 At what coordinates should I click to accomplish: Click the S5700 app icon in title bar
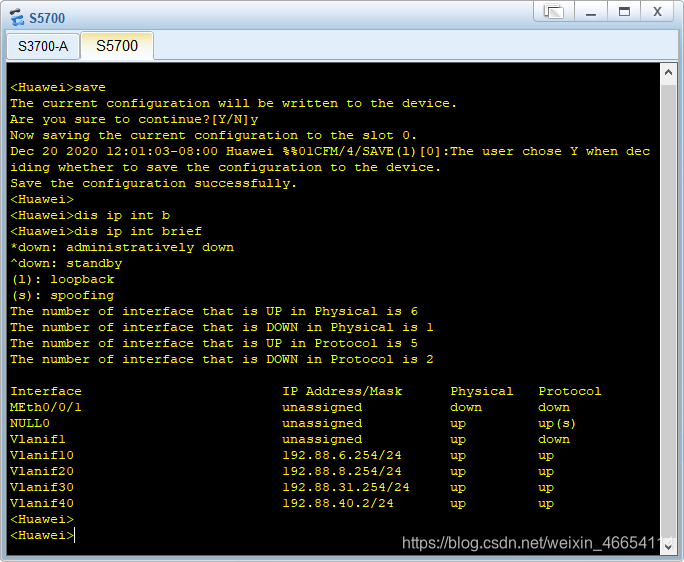point(17,17)
